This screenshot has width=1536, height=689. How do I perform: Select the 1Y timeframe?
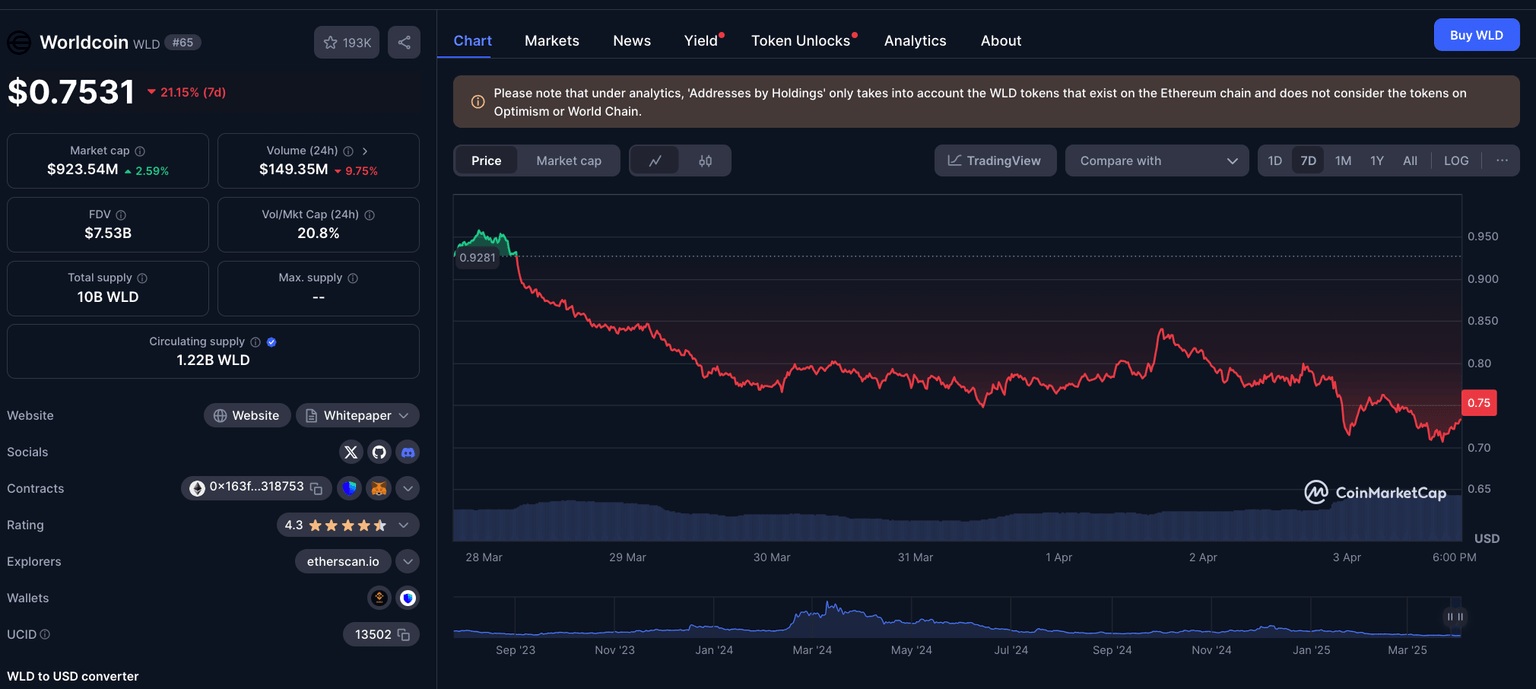pos(1376,160)
